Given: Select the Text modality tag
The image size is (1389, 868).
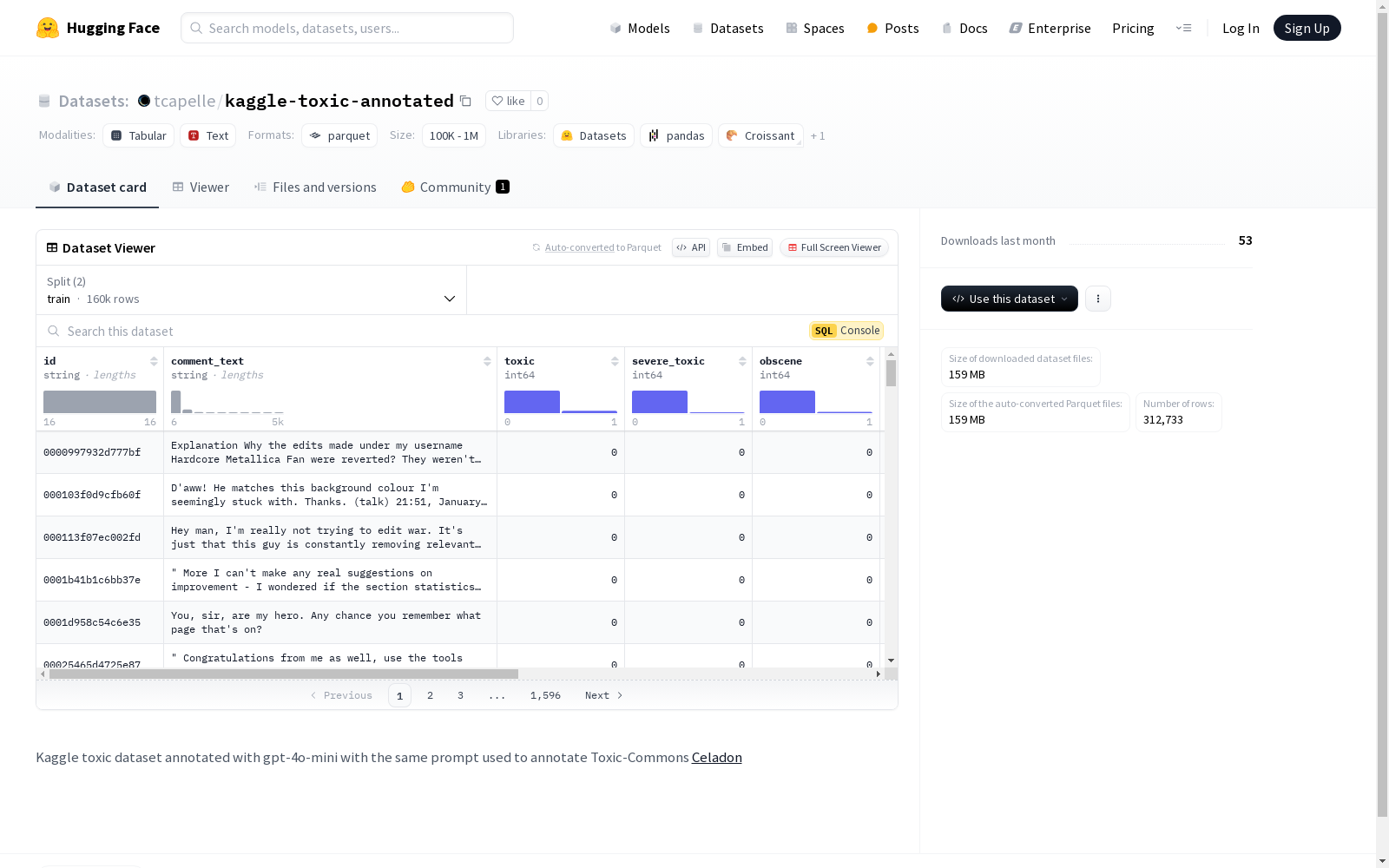Looking at the screenshot, I should point(207,135).
